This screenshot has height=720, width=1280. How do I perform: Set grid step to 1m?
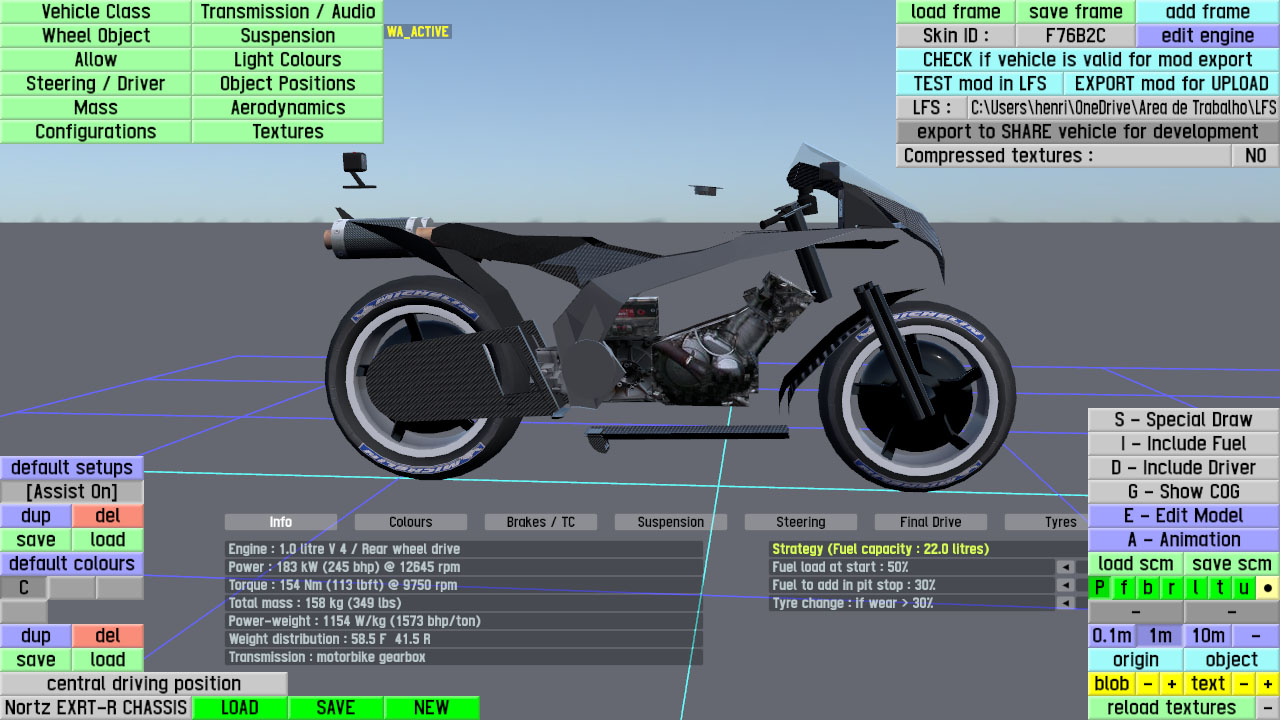[1160, 636]
